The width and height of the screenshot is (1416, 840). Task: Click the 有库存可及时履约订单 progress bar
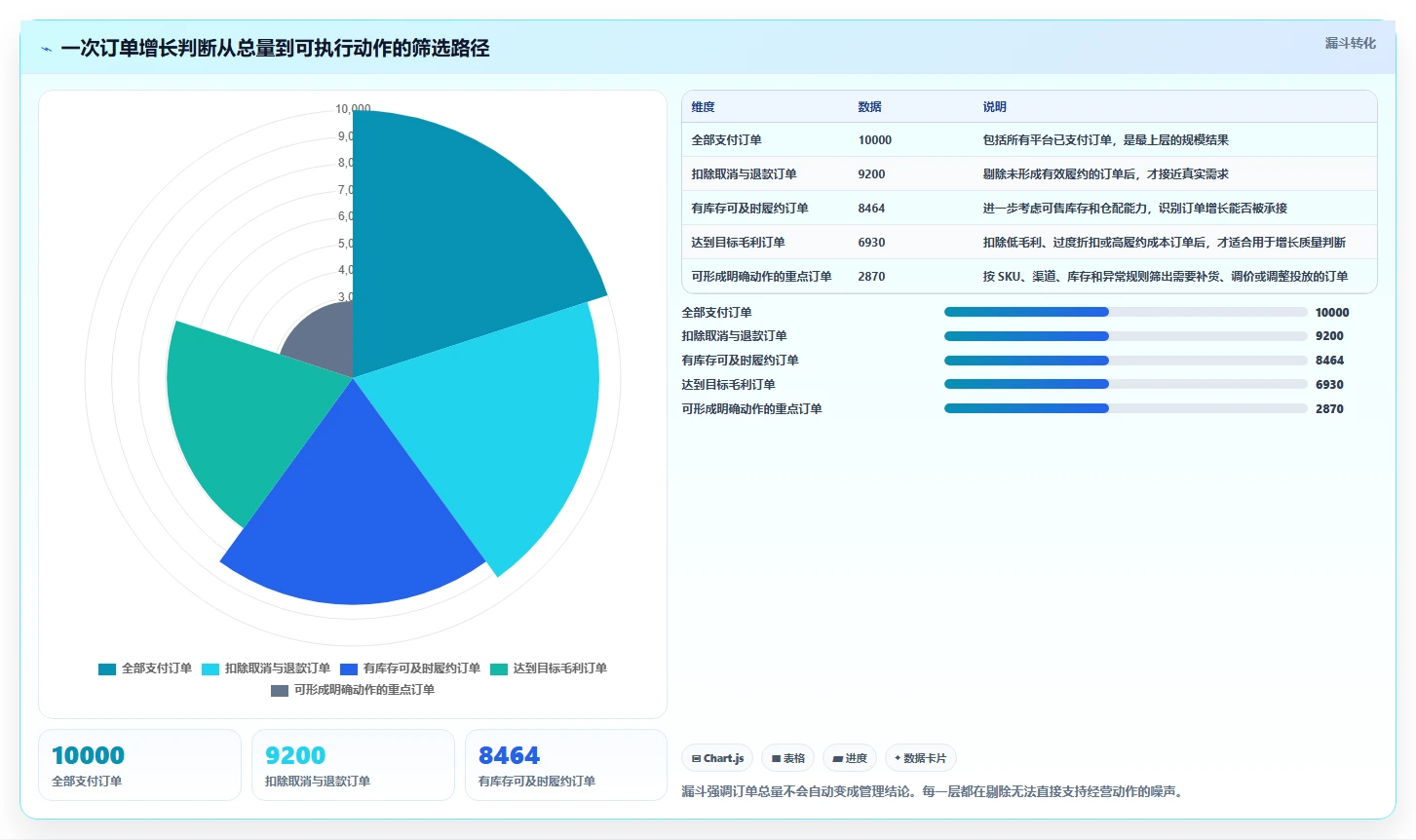pos(1126,361)
